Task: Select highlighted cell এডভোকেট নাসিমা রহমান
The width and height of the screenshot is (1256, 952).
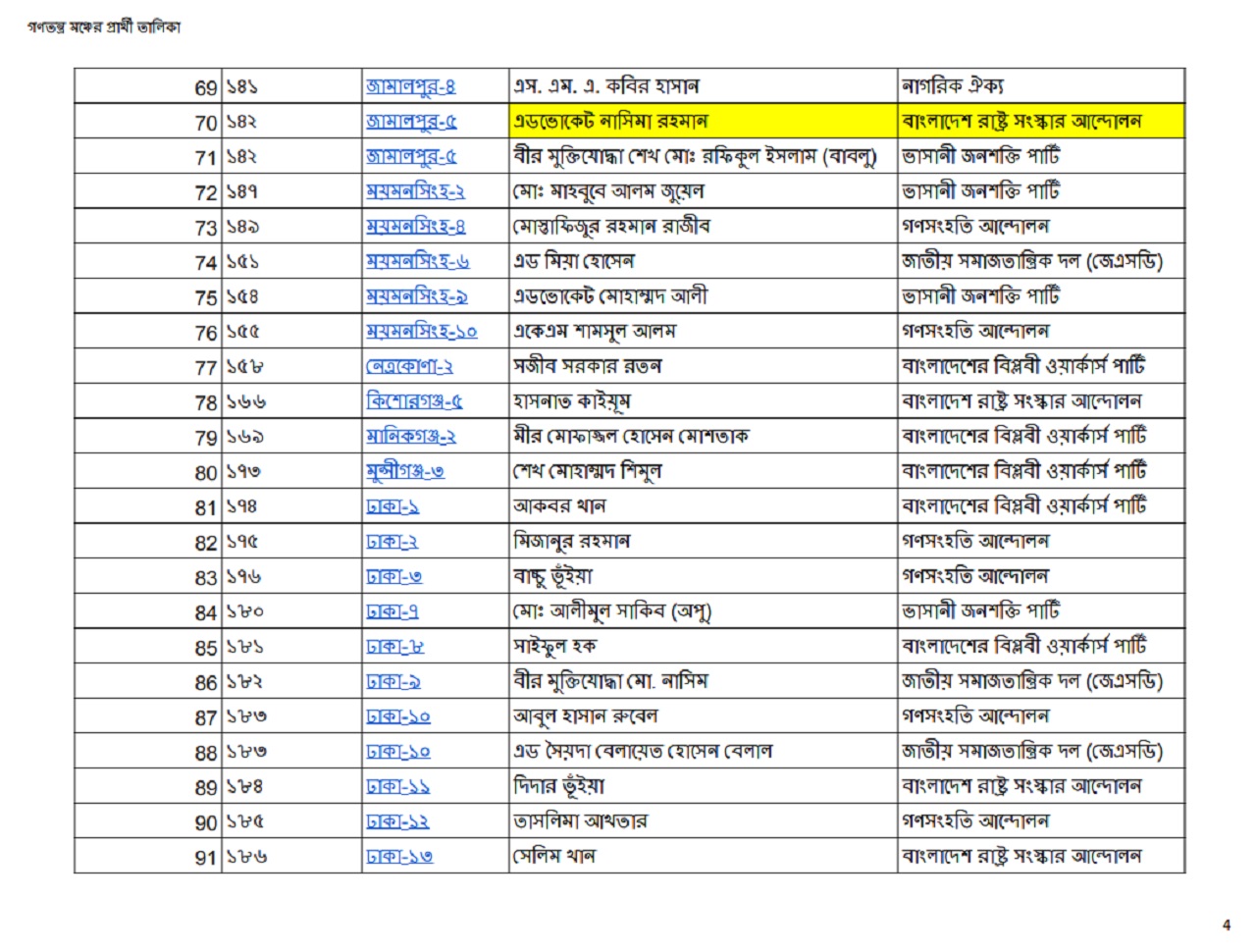Action: [x=609, y=122]
